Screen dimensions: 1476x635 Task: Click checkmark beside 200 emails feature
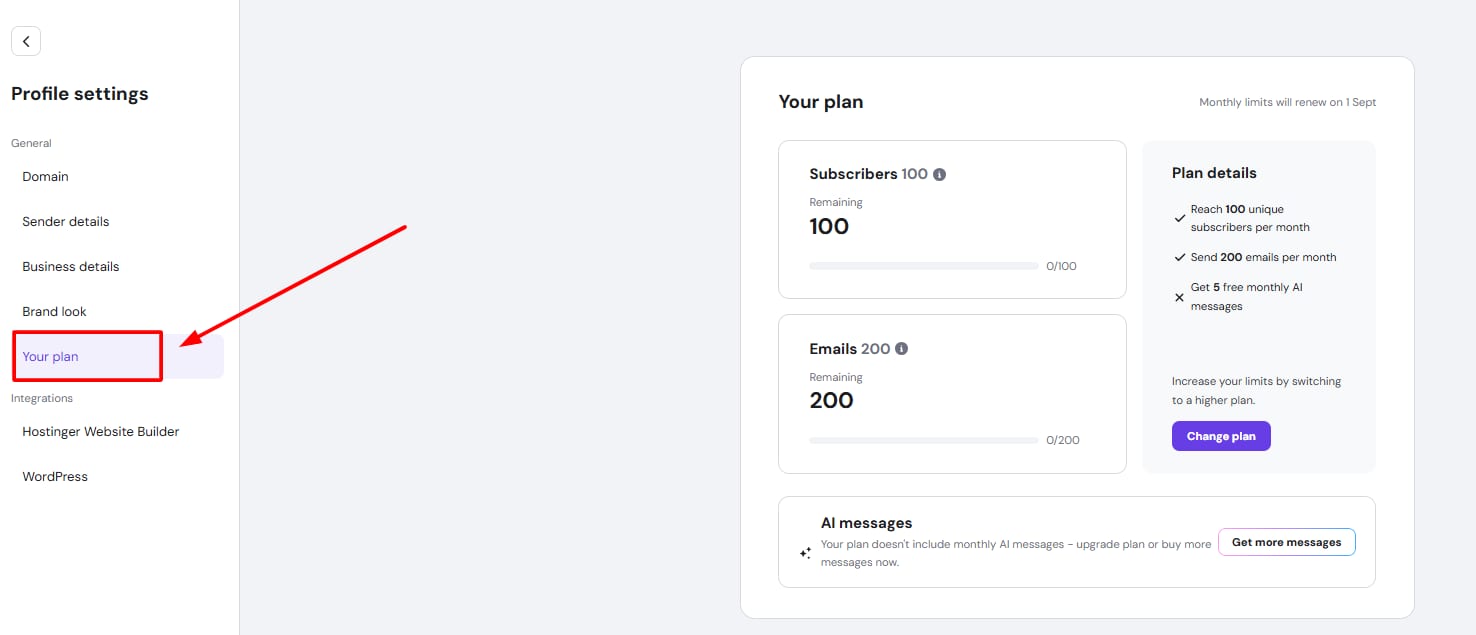[x=1180, y=257]
